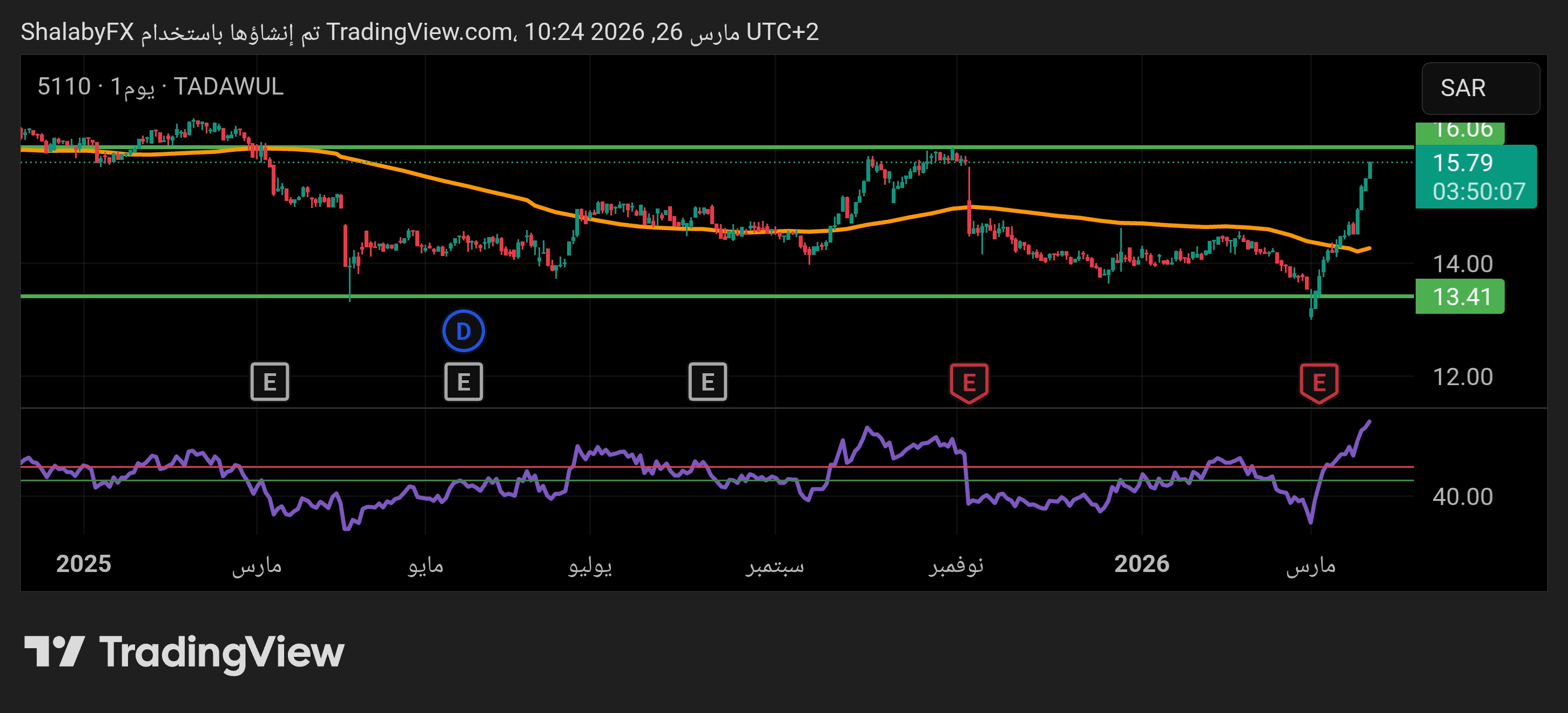Click the يوليو month label on time axis
This screenshot has width=1568, height=713.
[x=590, y=565]
